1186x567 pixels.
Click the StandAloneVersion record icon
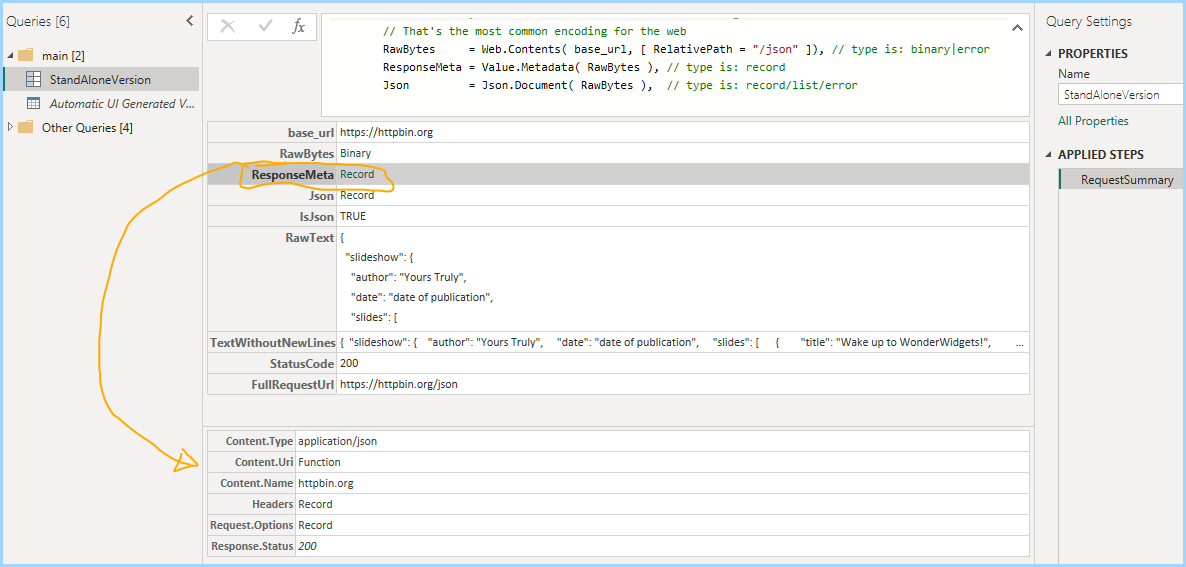click(33, 79)
